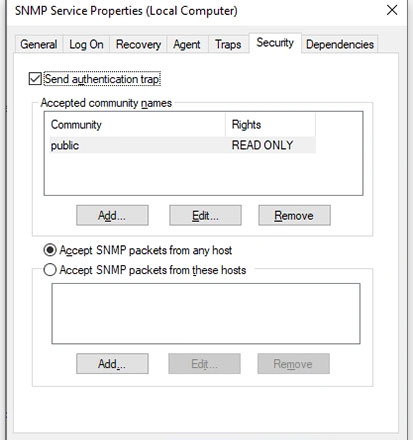Click the disabled Edit button for hosts
Screen dimensions: 413x440
(x=204, y=364)
